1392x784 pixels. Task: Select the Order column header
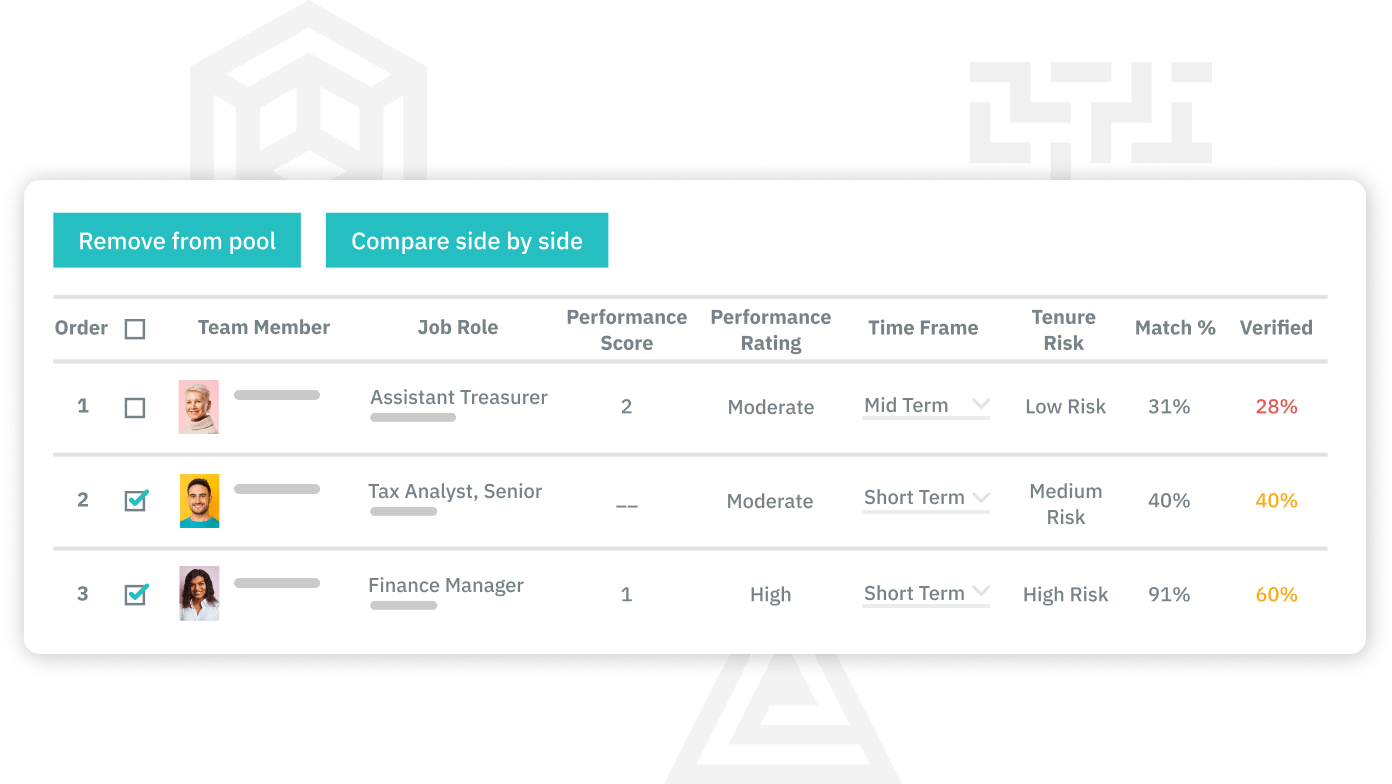pyautogui.click(x=81, y=328)
